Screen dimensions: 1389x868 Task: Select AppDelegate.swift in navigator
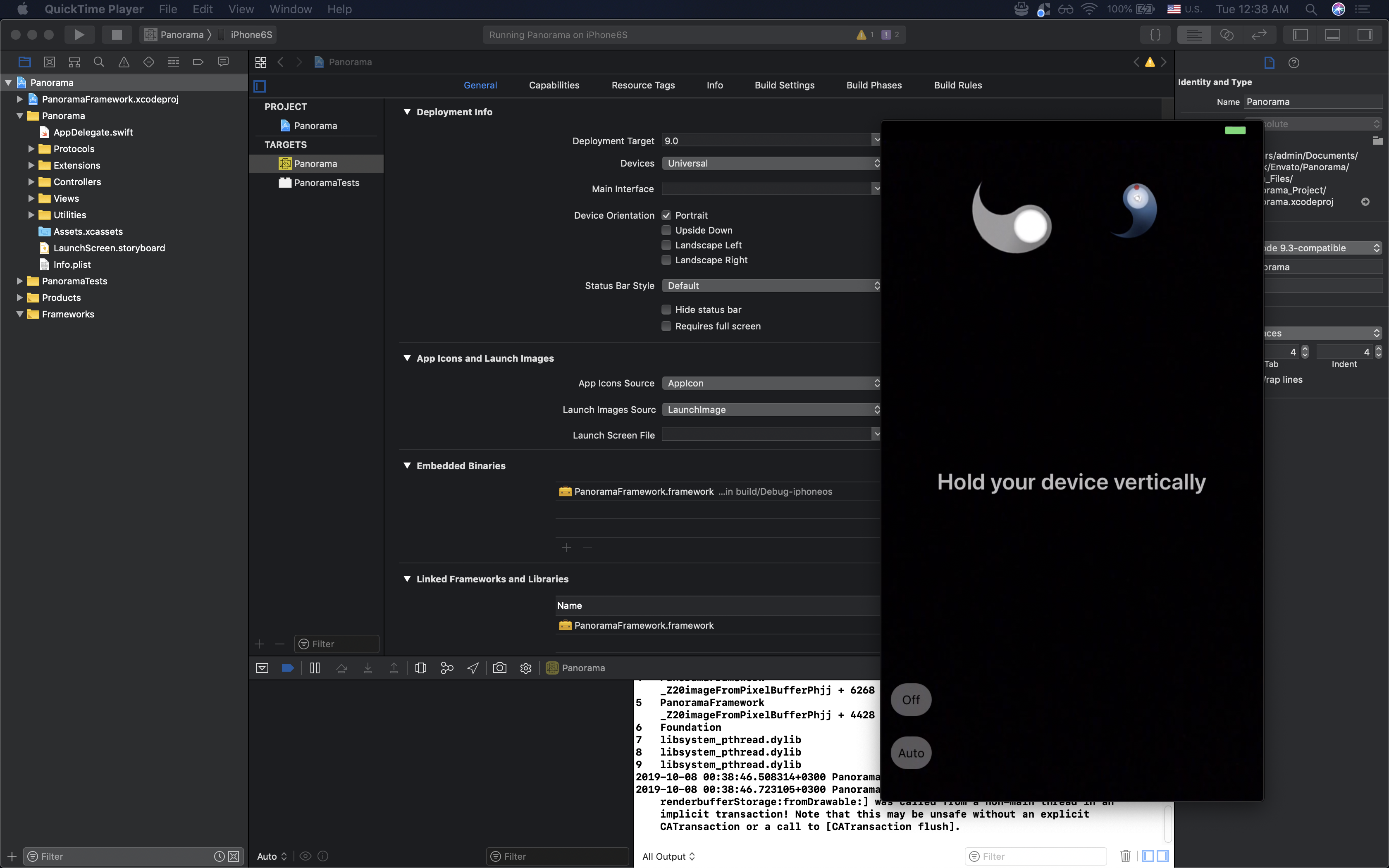tap(93, 132)
